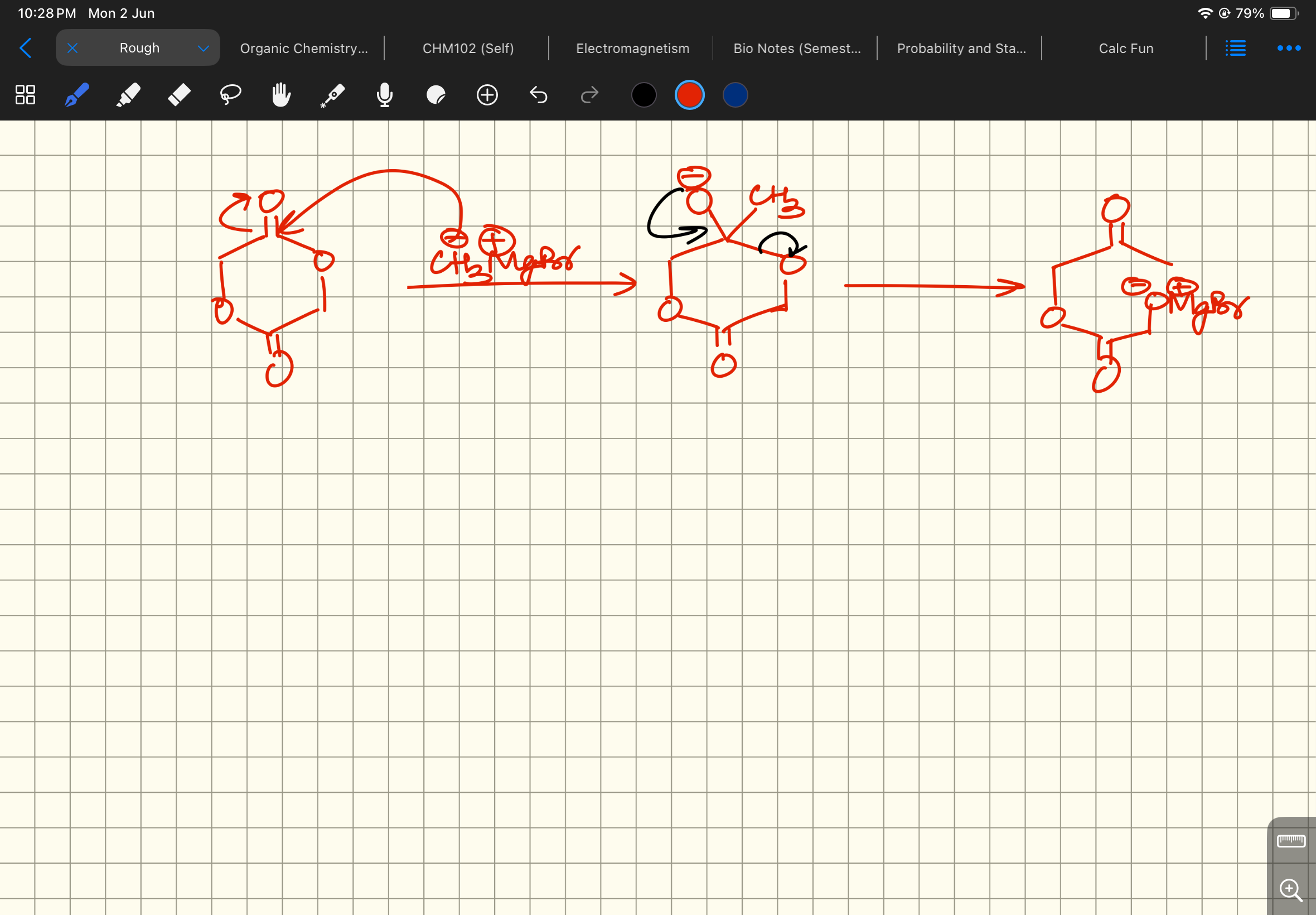Open the page thumbnails grid view
1316x915 pixels.
25,95
